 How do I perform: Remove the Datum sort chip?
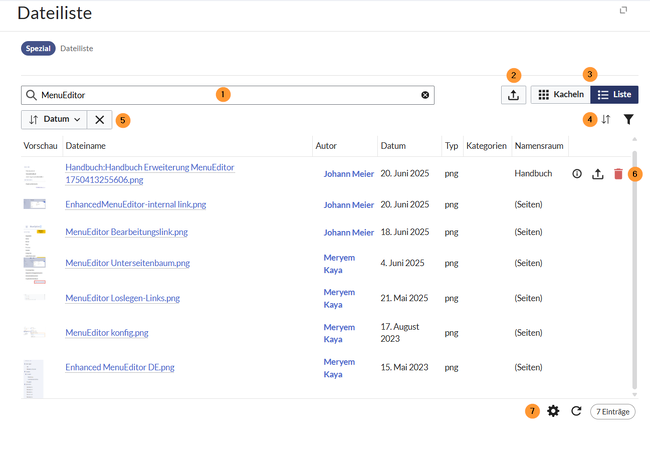point(100,120)
